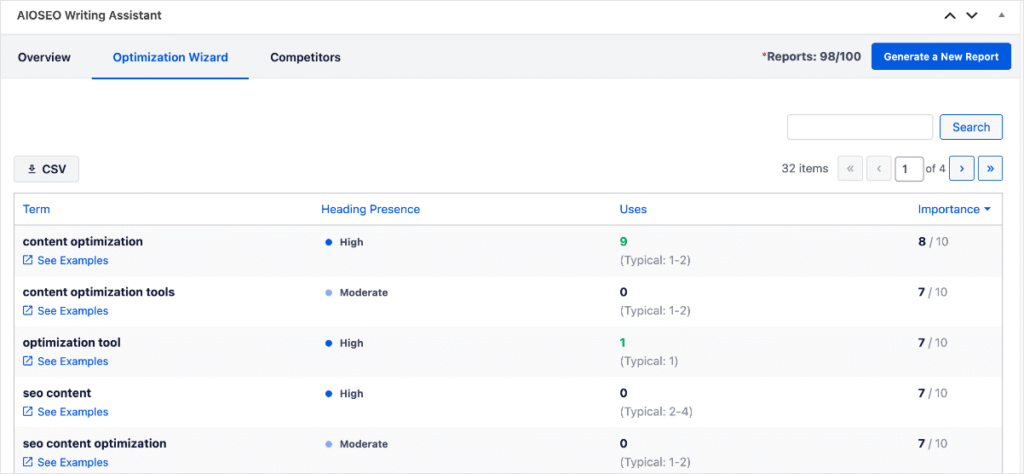Click Generate a New Report button
1024x474 pixels.
click(941, 57)
